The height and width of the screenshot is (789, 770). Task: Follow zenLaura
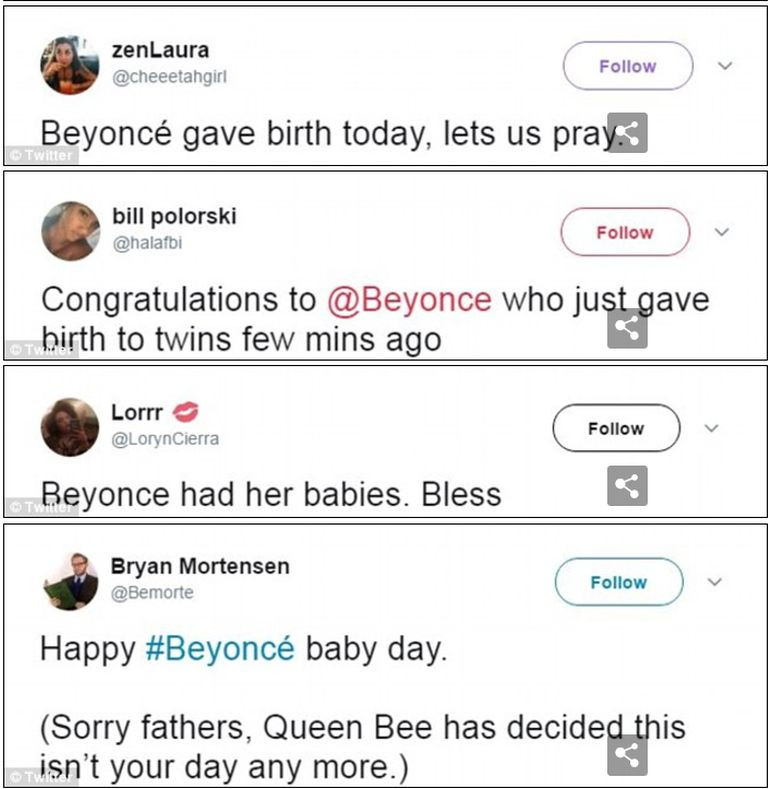[627, 66]
